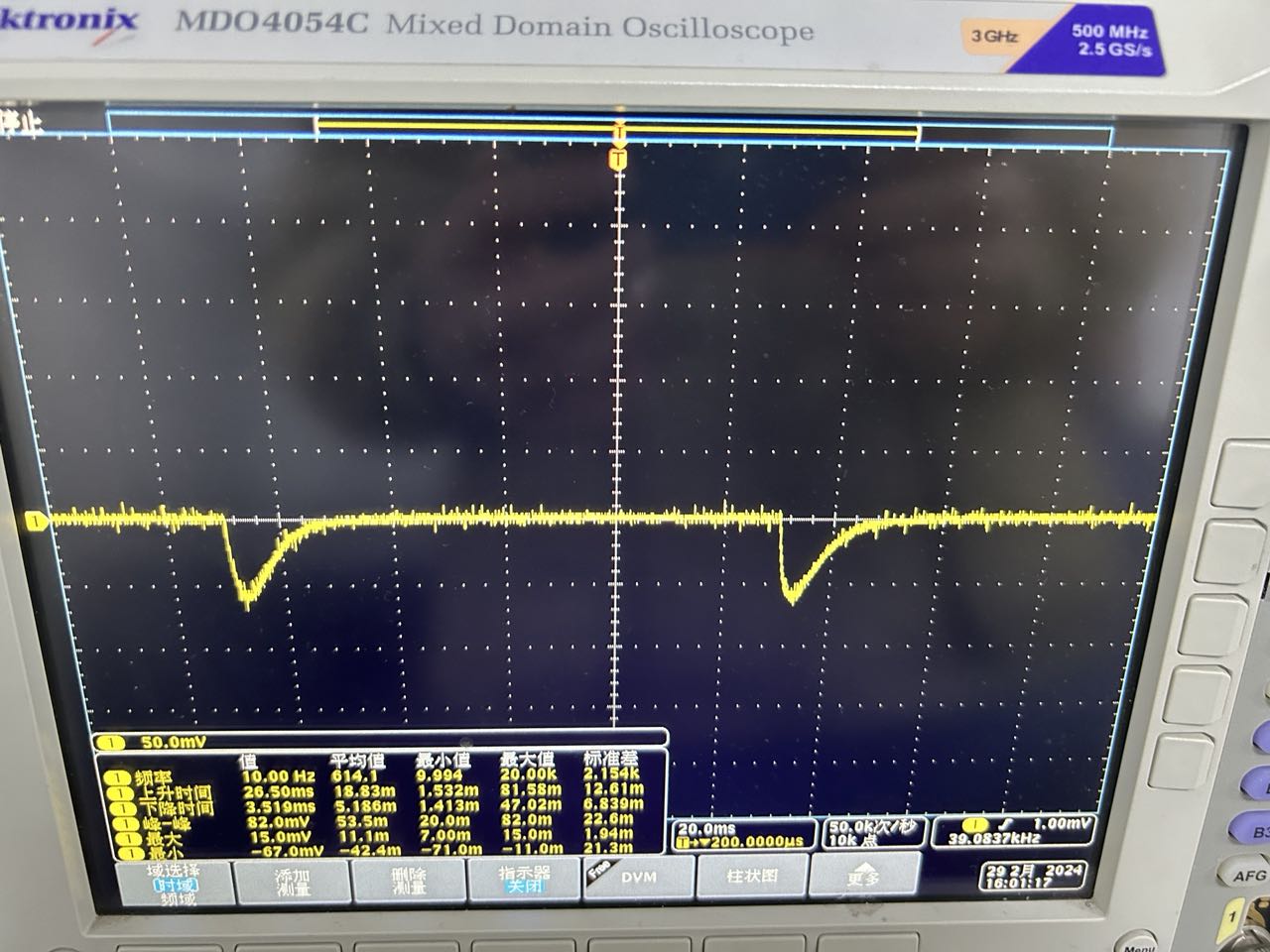Open the DVM digital voltmeter menu
1270x952 pixels.
click(638, 878)
